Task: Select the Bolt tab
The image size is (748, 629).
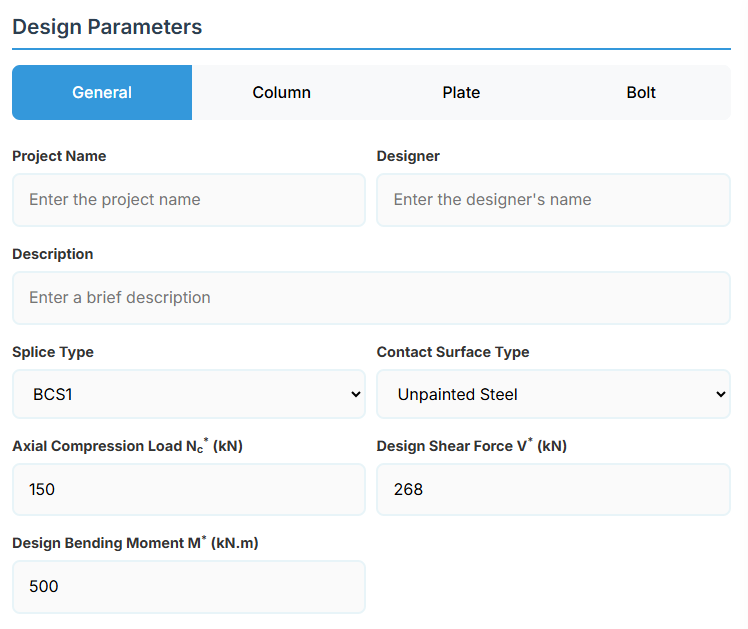Action: 641,93
